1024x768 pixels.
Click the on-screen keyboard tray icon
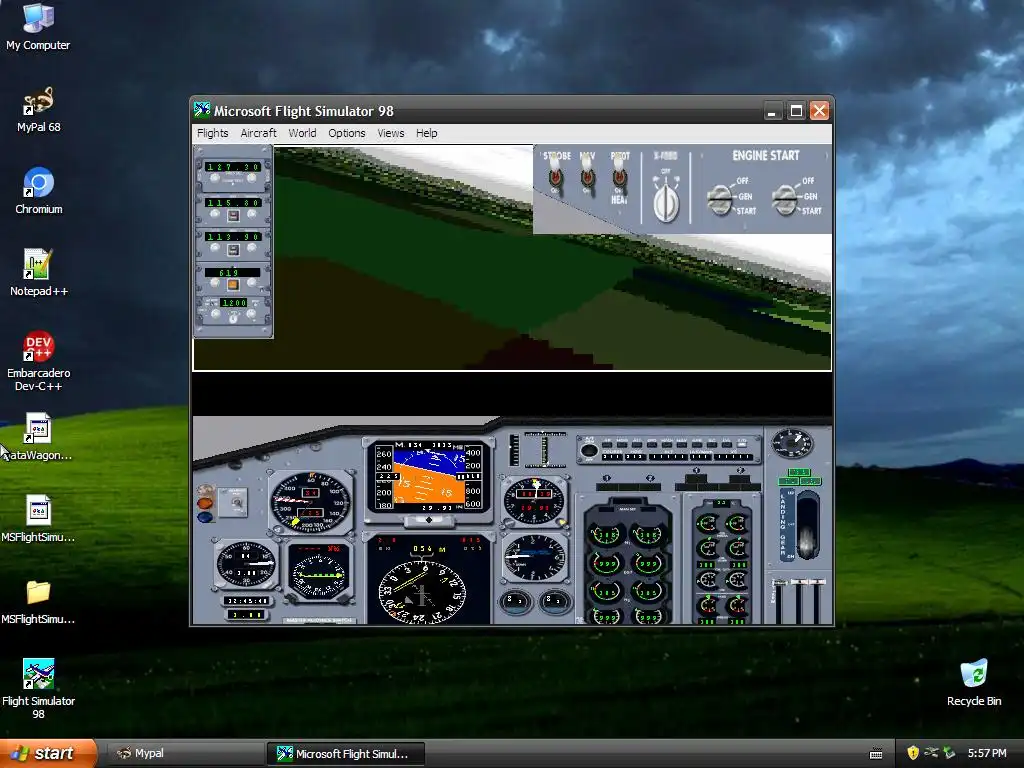[x=876, y=754]
